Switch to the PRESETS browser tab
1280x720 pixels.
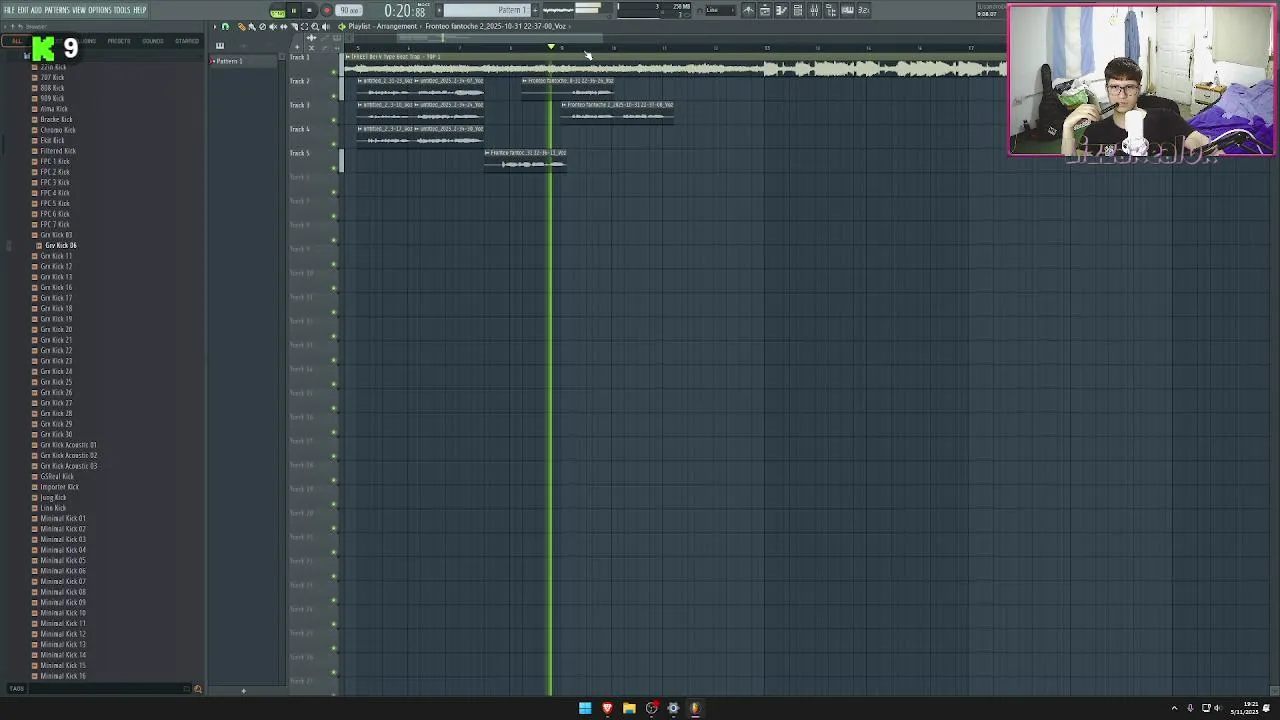point(119,41)
